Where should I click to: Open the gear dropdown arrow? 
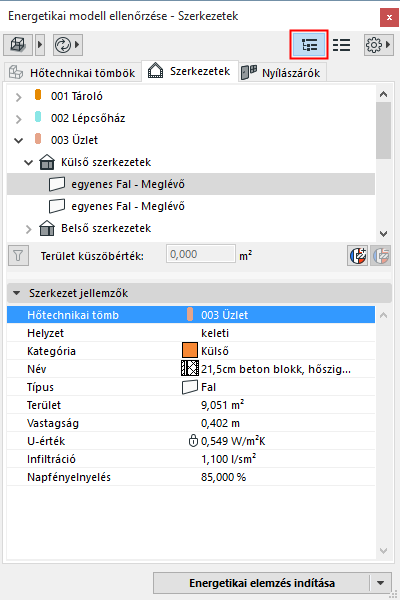pos(388,45)
